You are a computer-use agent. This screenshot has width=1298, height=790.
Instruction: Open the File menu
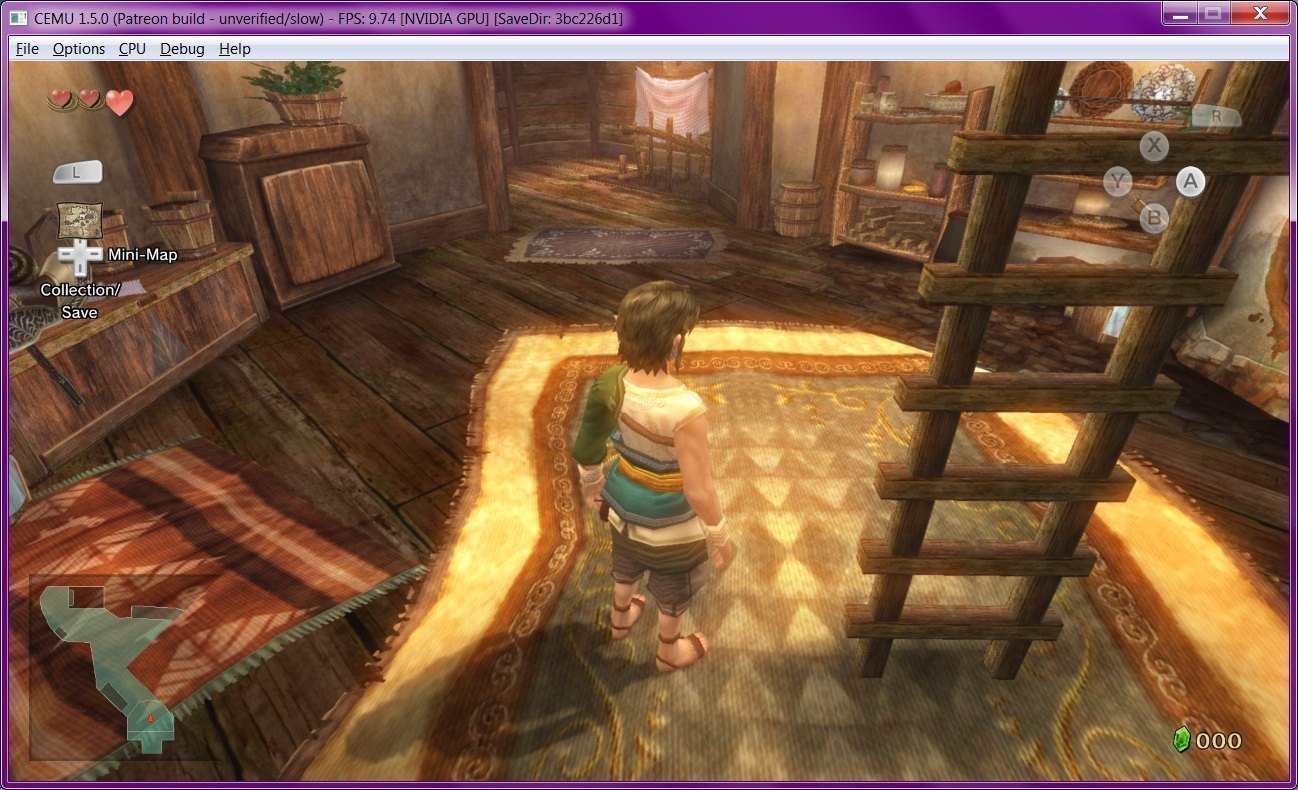click(27, 49)
